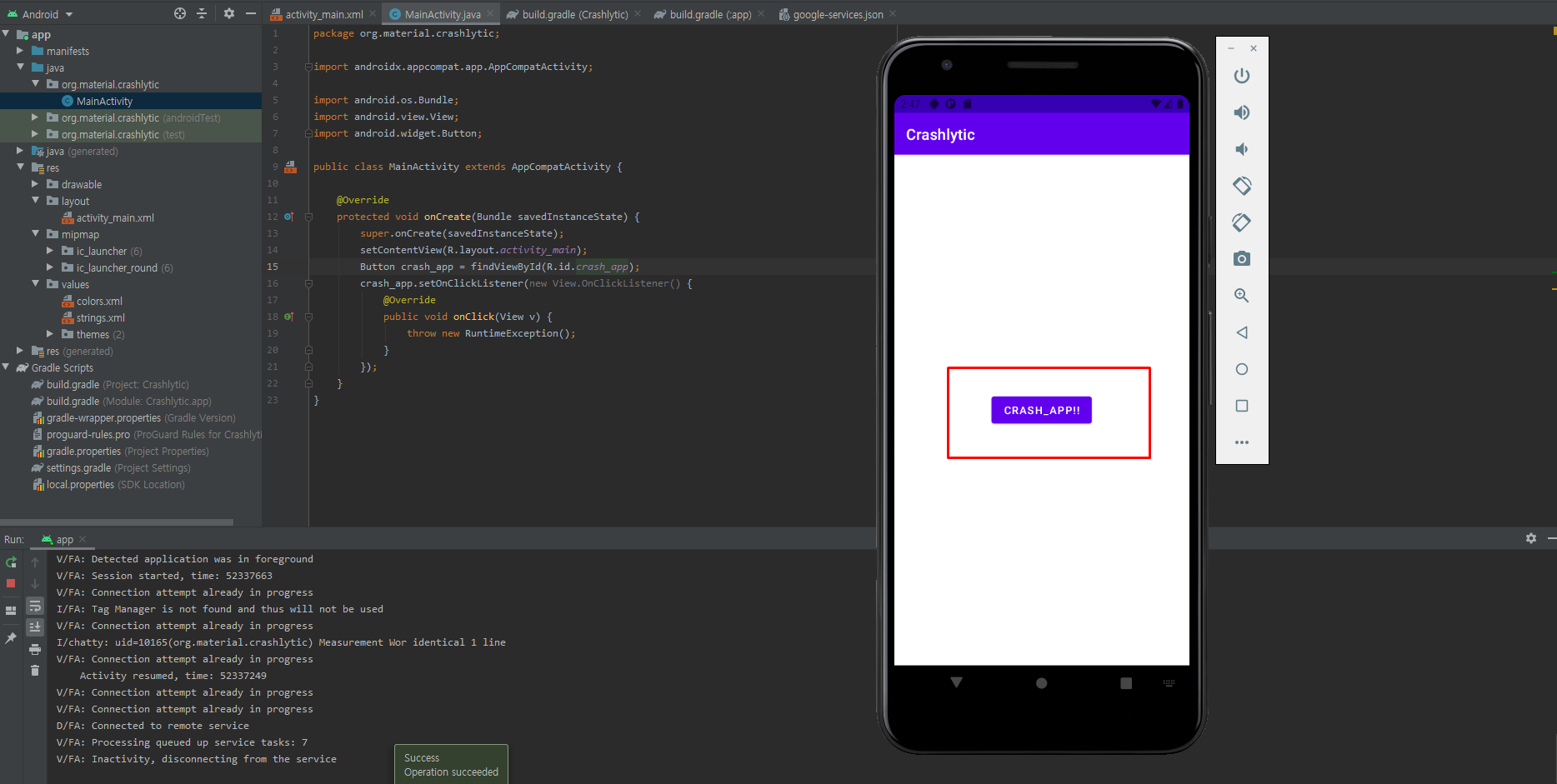1557x784 pixels.
Task: Print the Run console output
Action: (35, 649)
